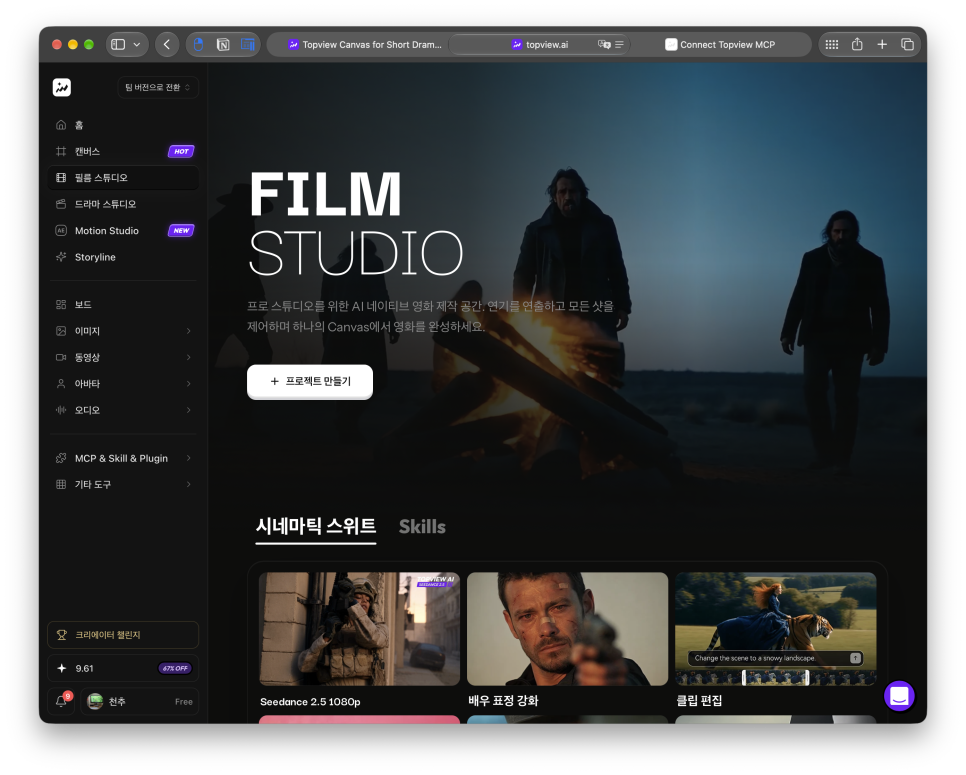Expand the 이미지 submenu chevron
This screenshot has width=966, height=775.
(x=189, y=331)
